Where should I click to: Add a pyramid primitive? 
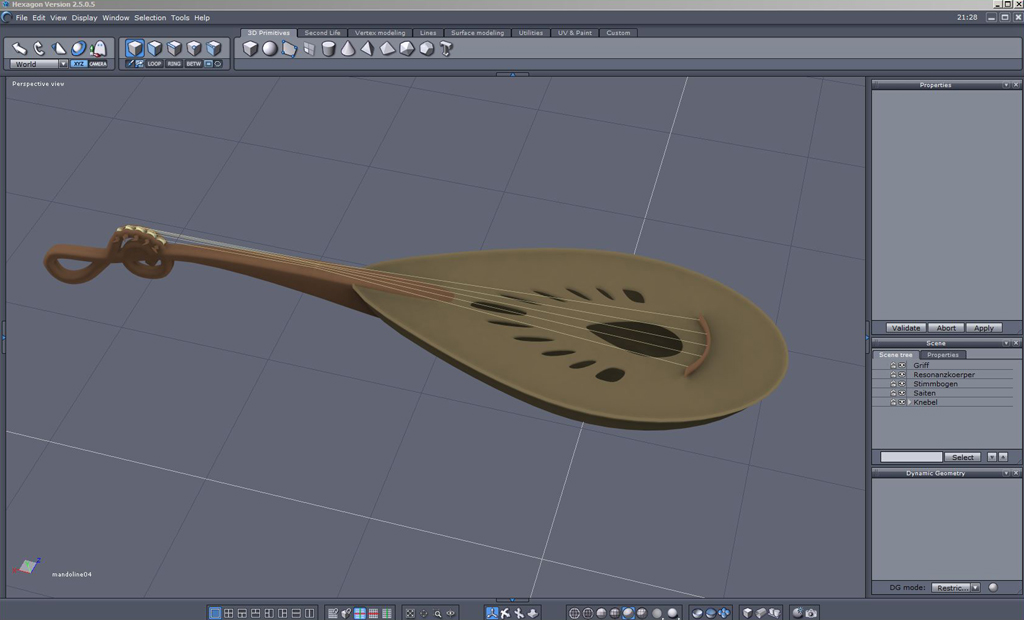(x=368, y=48)
